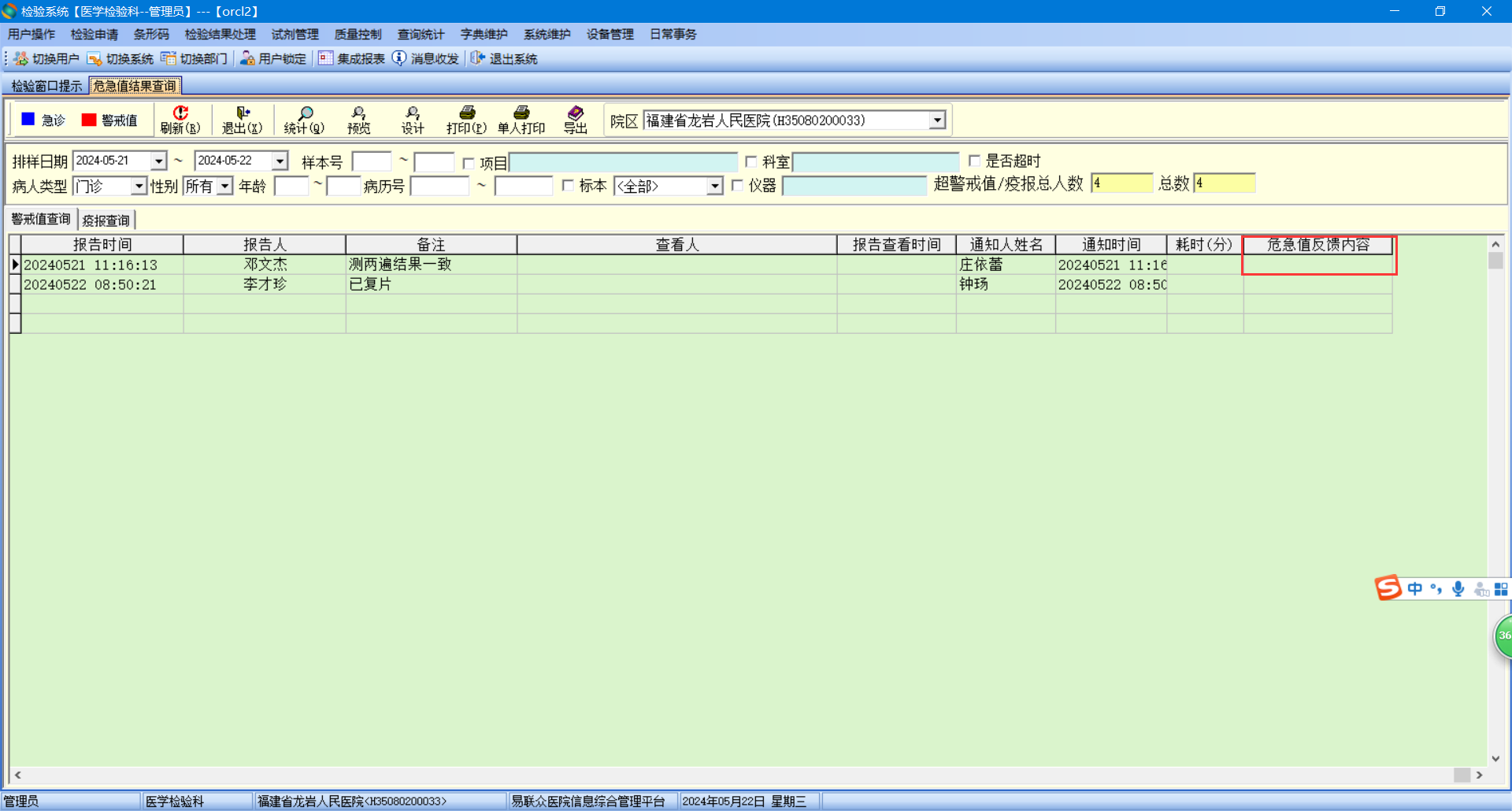This screenshot has height=811, width=1512.
Task: Expand the 院区 hospital dropdown
Action: click(x=937, y=120)
